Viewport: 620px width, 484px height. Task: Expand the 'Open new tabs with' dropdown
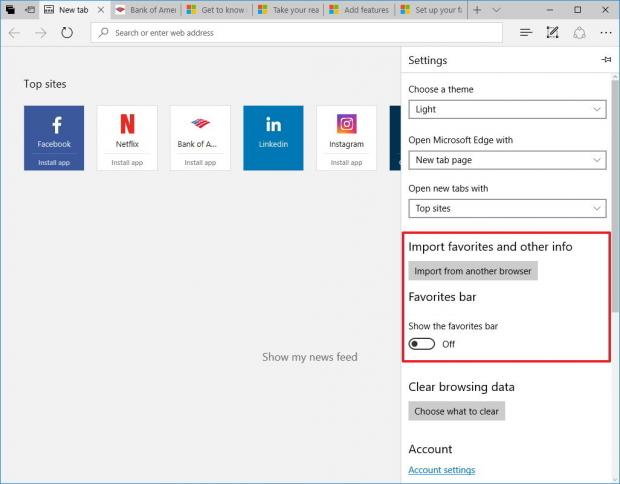[x=507, y=209]
